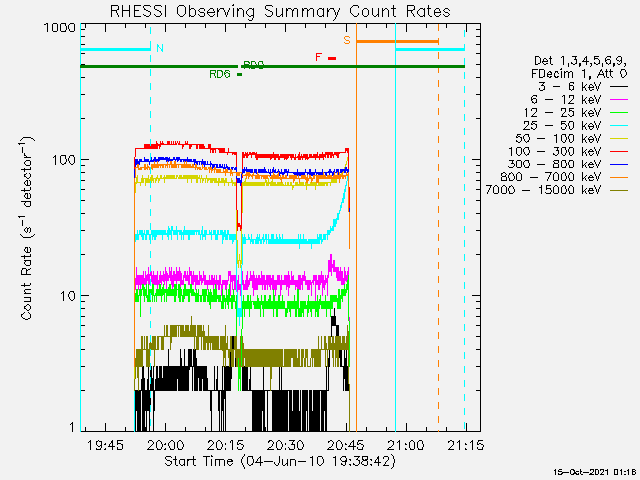The height and width of the screenshot is (480, 640).
Task: Click the '20:45' time axis label
Action: point(346,445)
